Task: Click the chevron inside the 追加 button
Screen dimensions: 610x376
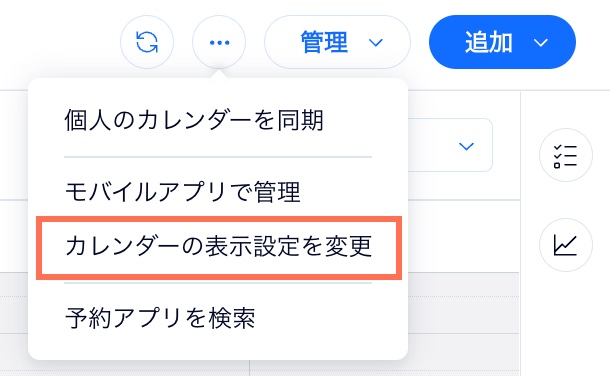Action: coord(541,42)
